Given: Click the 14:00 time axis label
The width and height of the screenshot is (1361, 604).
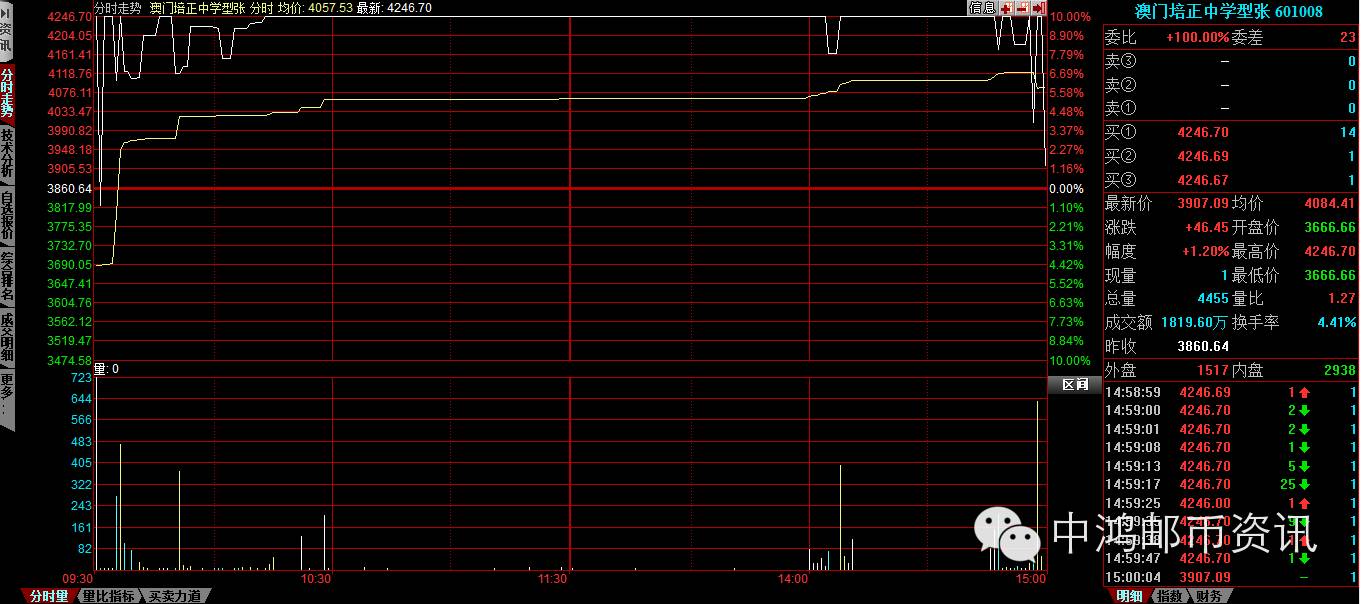Looking at the screenshot, I should 792,579.
